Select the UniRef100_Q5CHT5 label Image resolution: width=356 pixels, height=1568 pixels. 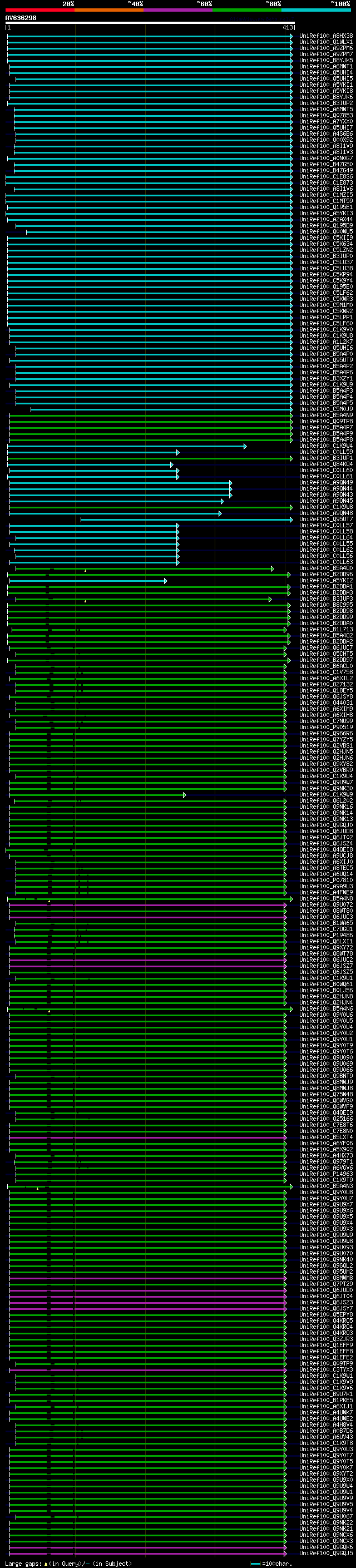325,654
